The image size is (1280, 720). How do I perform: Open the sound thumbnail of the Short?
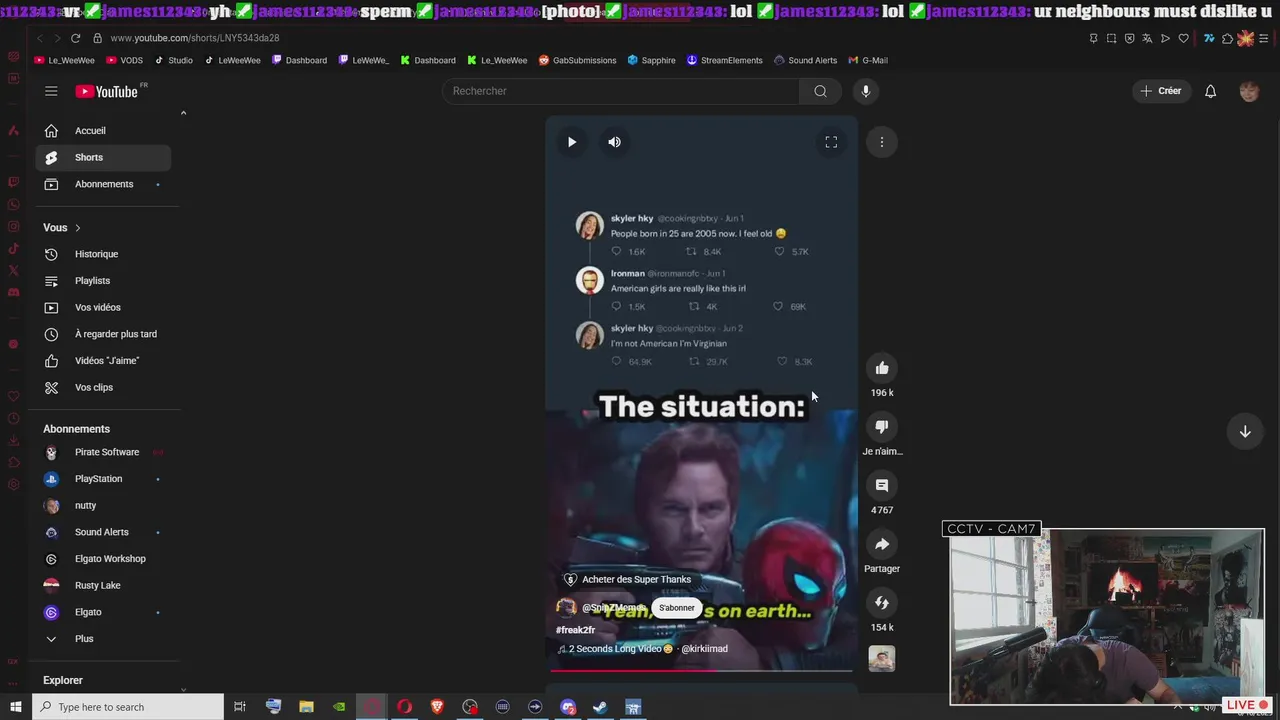[x=882, y=659]
